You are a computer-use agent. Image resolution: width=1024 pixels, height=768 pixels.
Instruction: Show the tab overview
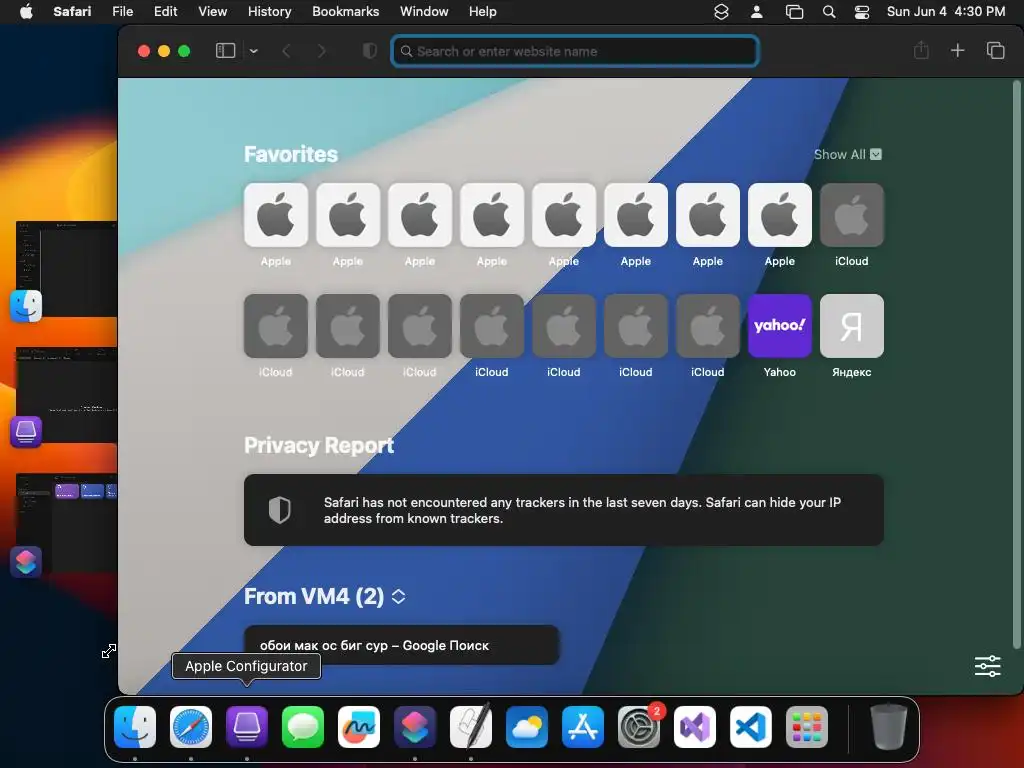995,50
